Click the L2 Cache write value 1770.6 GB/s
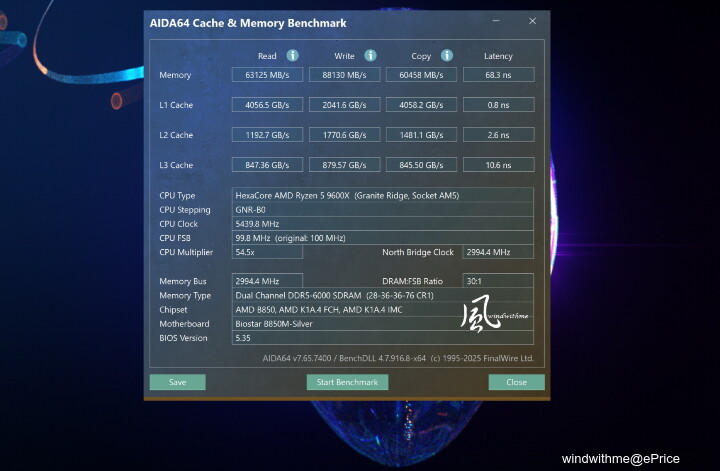Screen dimensions: 720x471 tap(344, 135)
